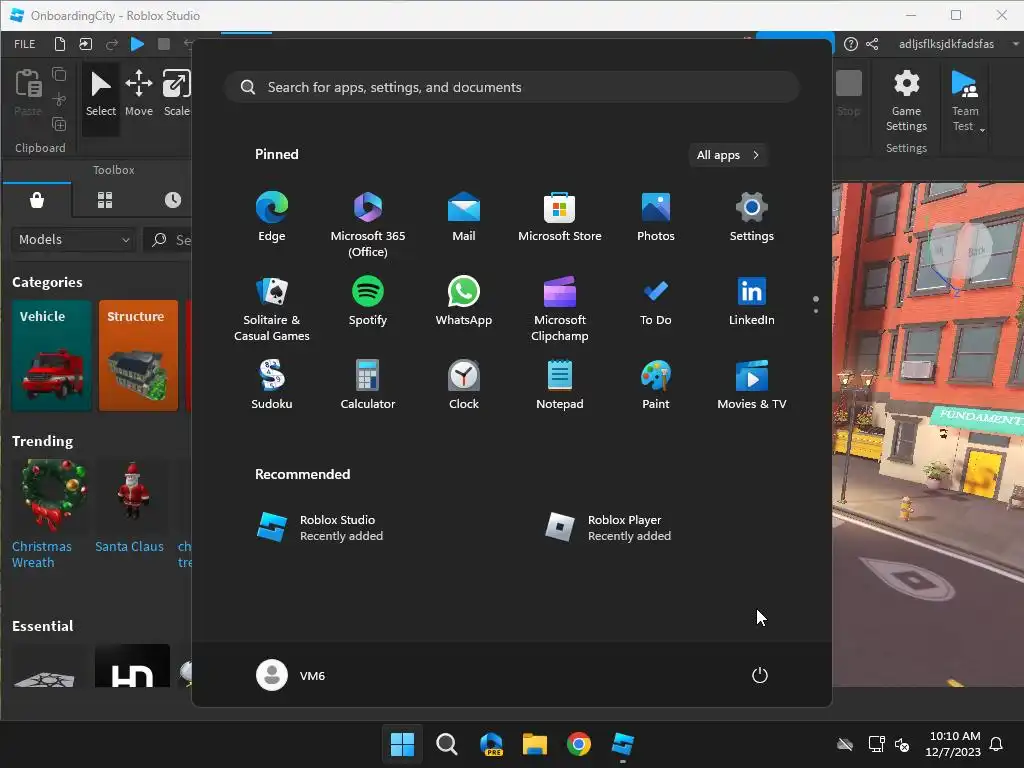The width and height of the screenshot is (1024, 768).
Task: Open the VM6 user account menu
Action: (291, 675)
